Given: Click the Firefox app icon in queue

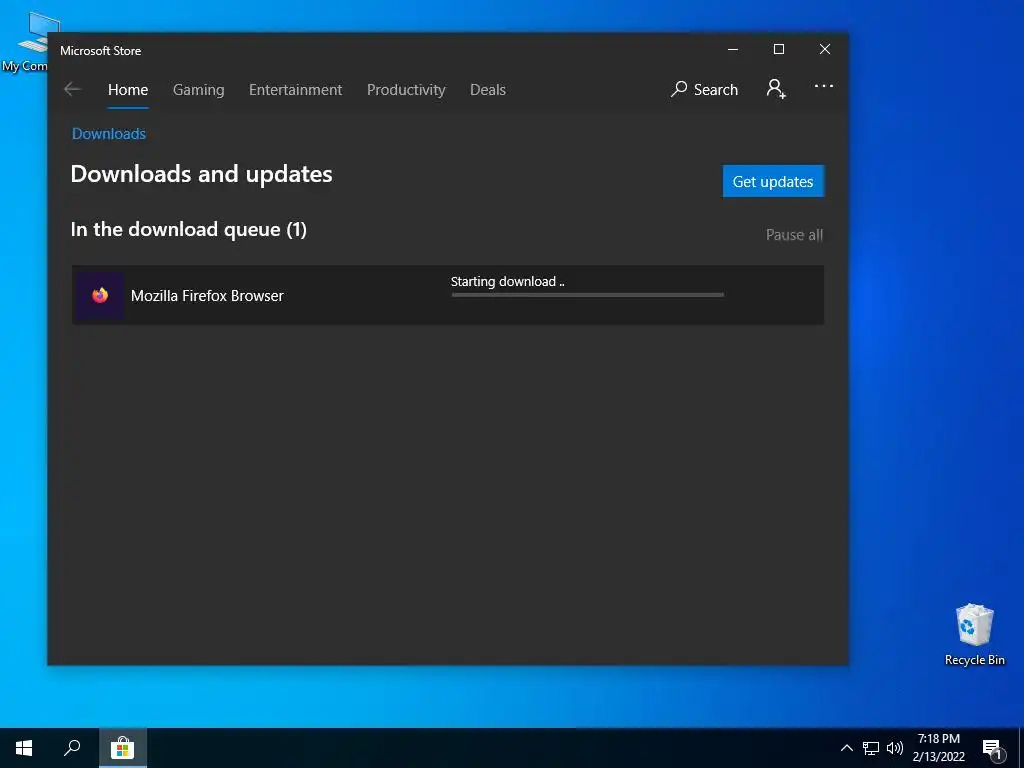Looking at the screenshot, I should [x=100, y=295].
